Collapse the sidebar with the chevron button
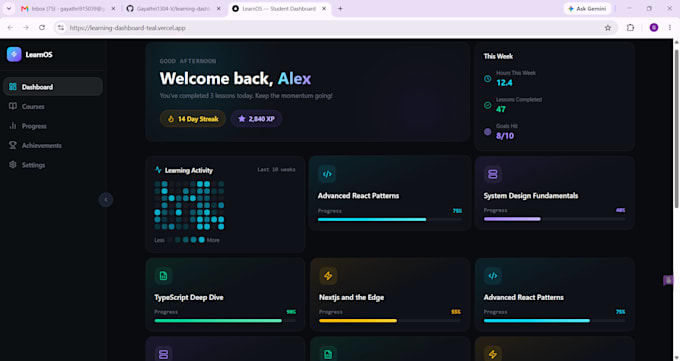 pos(105,200)
